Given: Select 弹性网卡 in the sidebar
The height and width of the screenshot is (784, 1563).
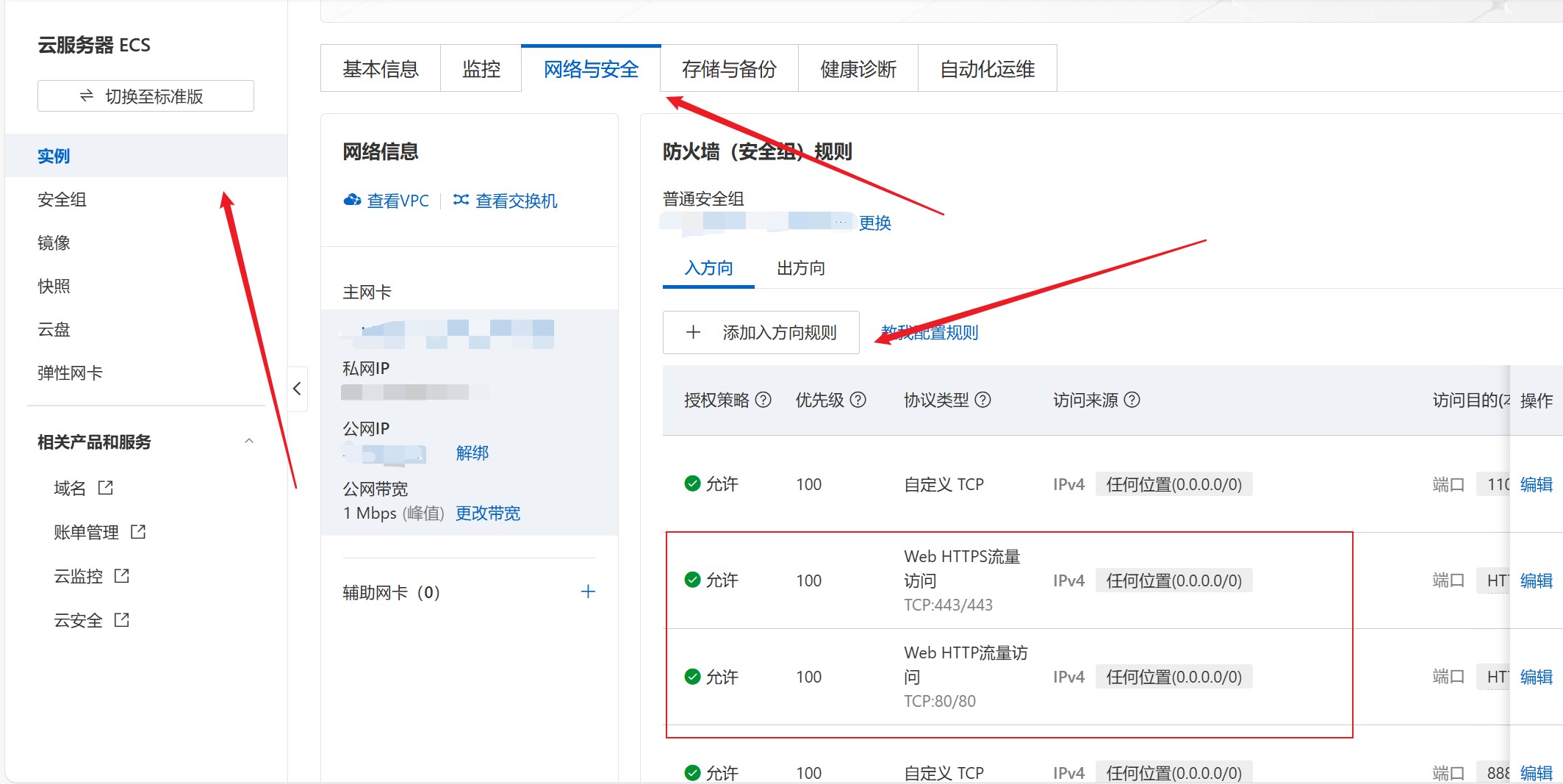Looking at the screenshot, I should pos(146,373).
